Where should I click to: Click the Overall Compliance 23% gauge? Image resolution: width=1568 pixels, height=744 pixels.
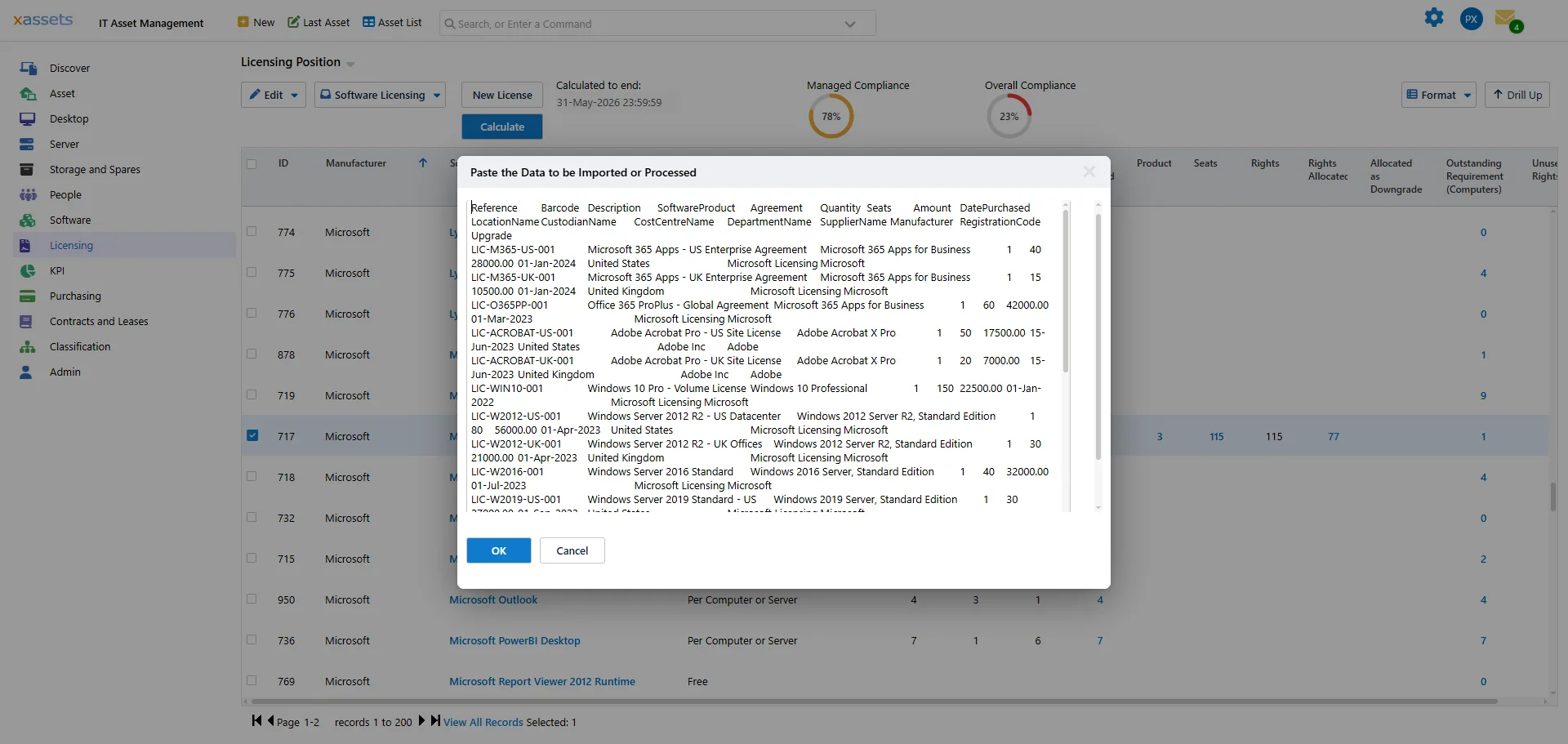(1009, 116)
